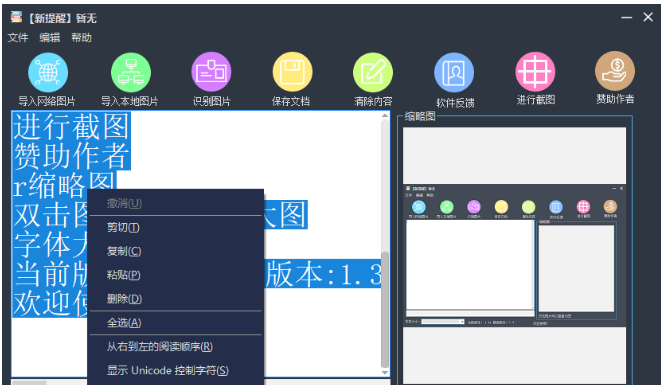This screenshot has height=385, width=661.
Task: Choose 复制(C) from the context menu
Action: click(x=175, y=251)
